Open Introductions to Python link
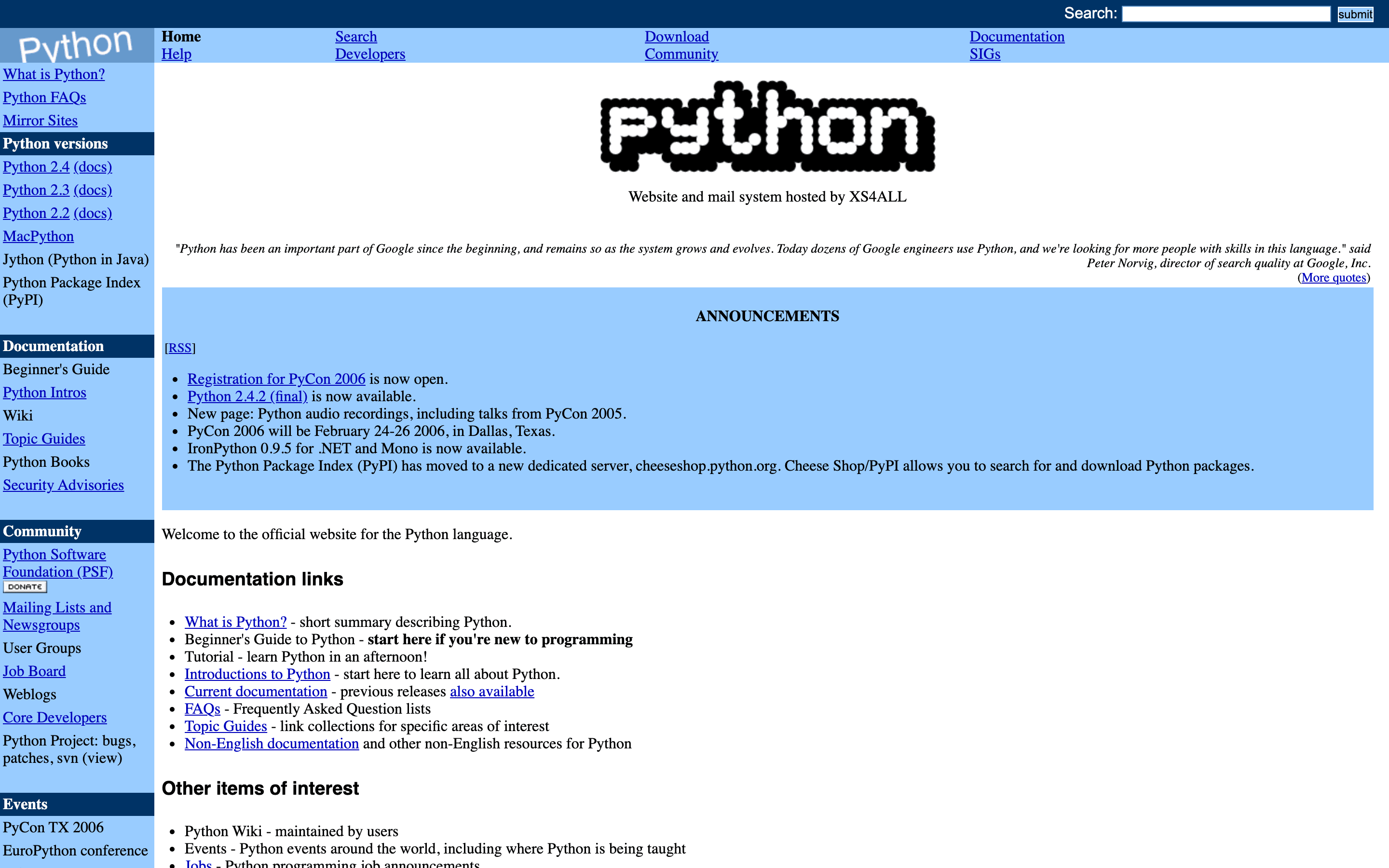Screen dimensions: 1389x868 pos(257,674)
